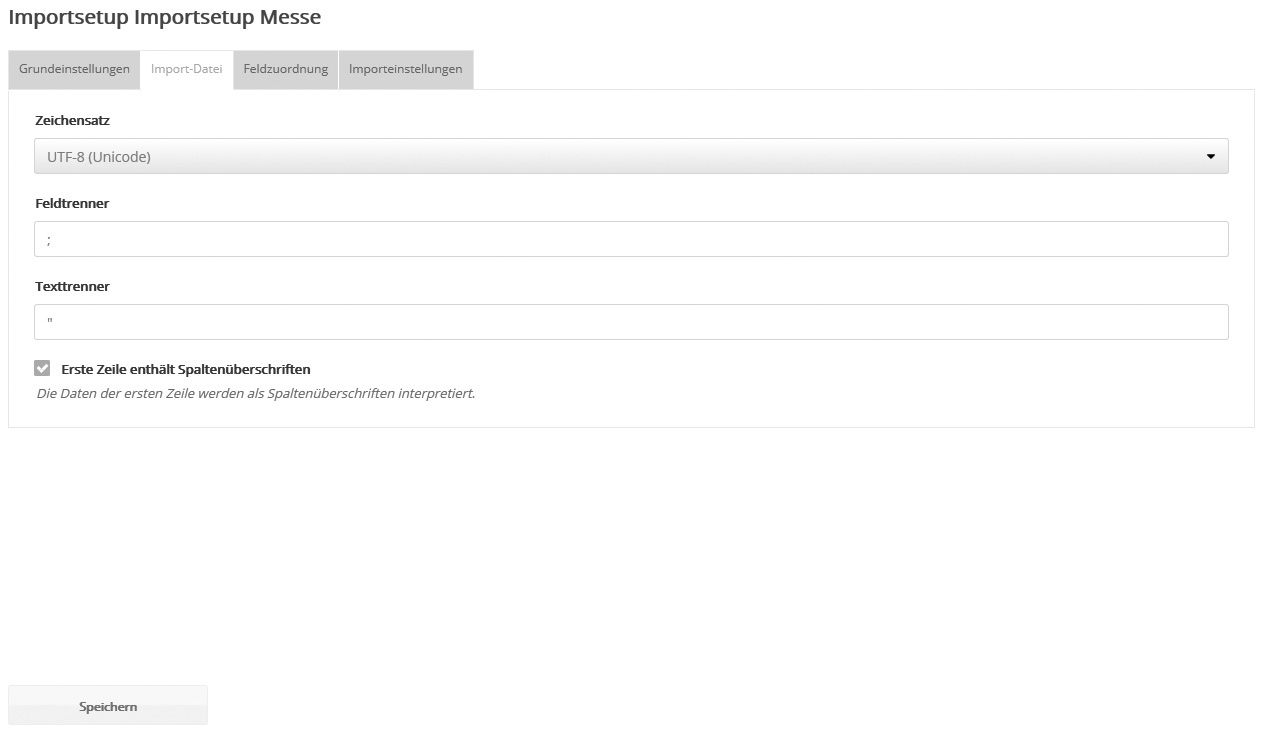Screen dimensions: 1267x737
Task: Click the checkmark icon beside Erste Zeile
Action: point(42,368)
